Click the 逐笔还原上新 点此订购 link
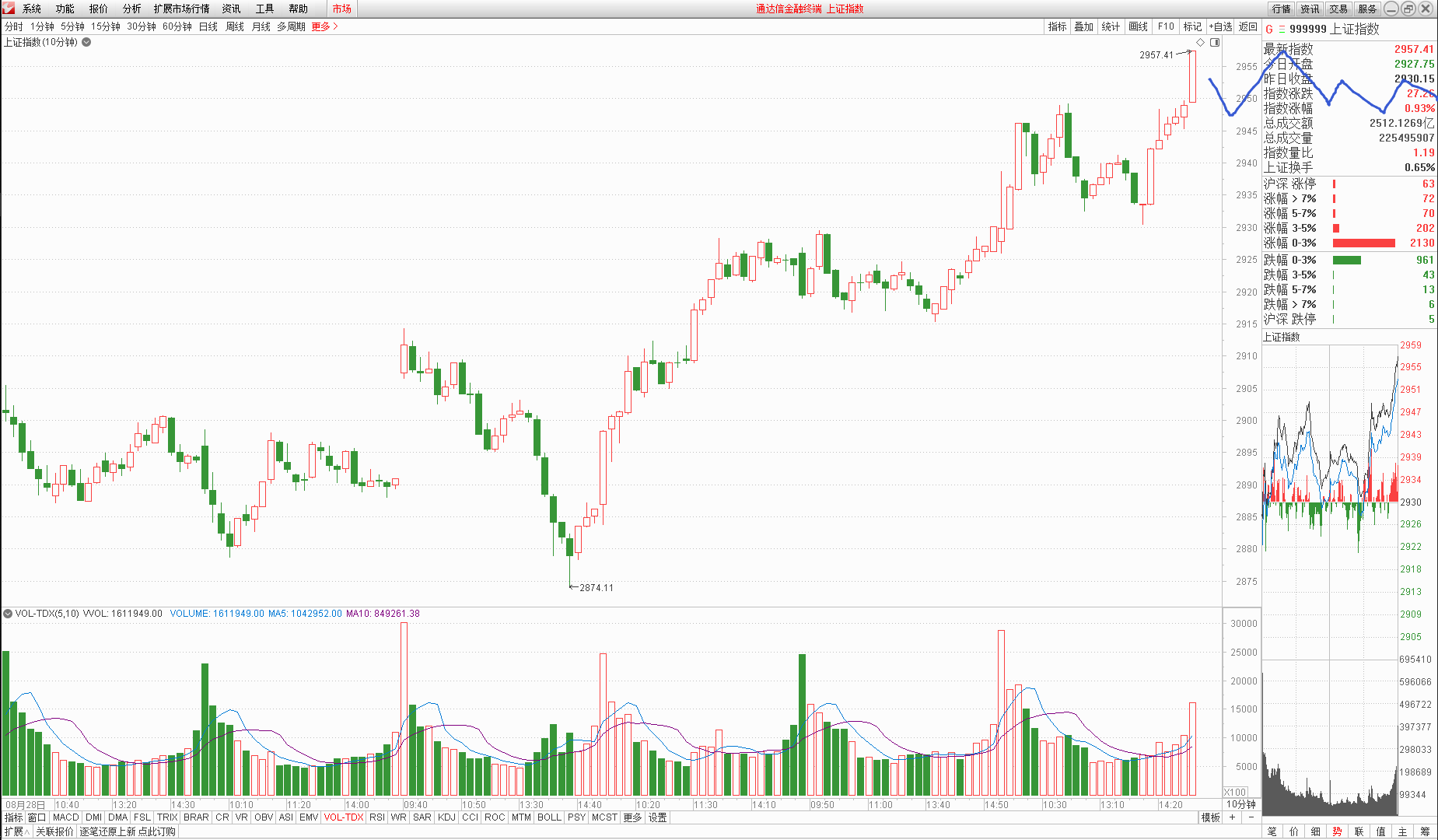 pyautogui.click(x=128, y=831)
